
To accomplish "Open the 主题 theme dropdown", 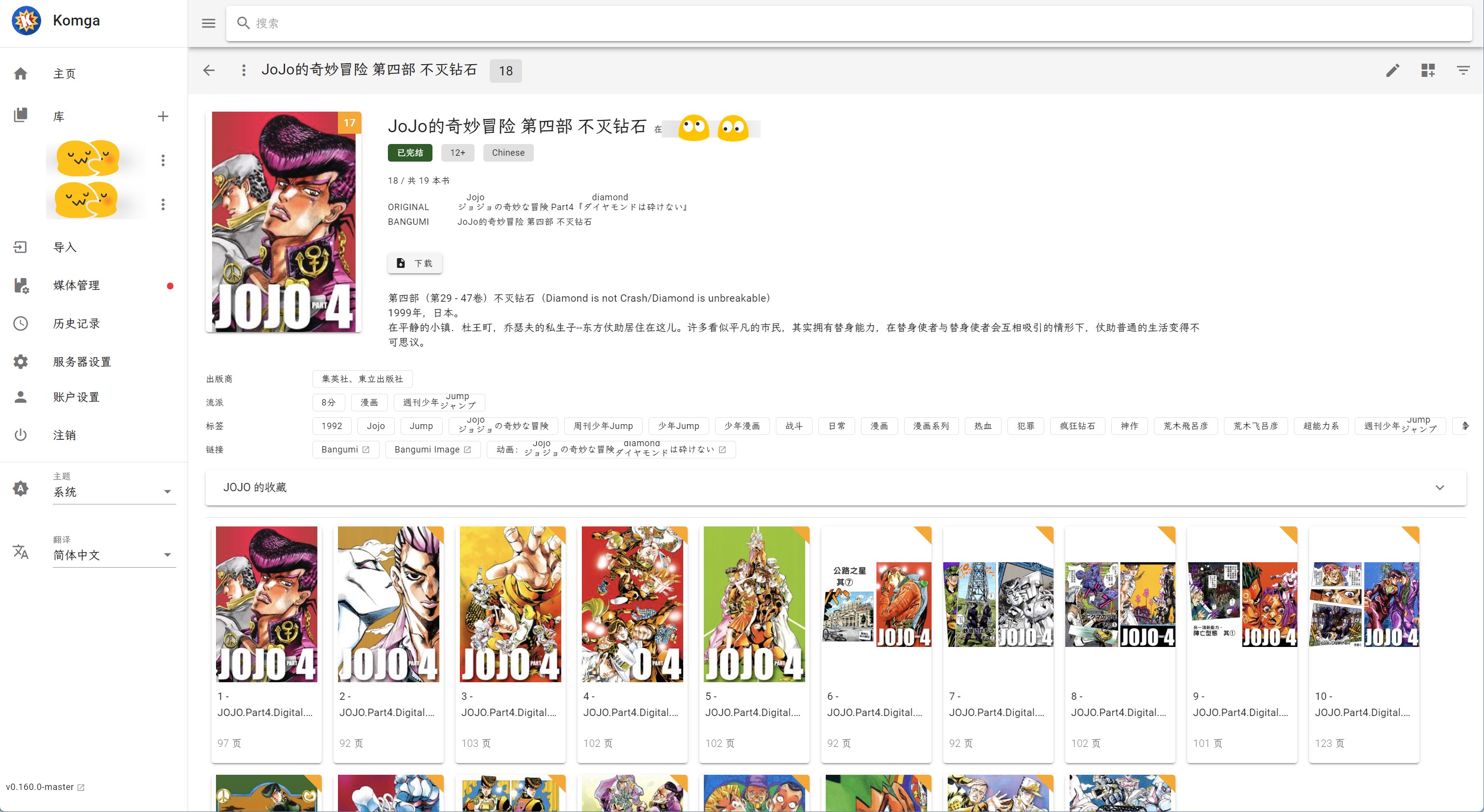I will click(114, 492).
